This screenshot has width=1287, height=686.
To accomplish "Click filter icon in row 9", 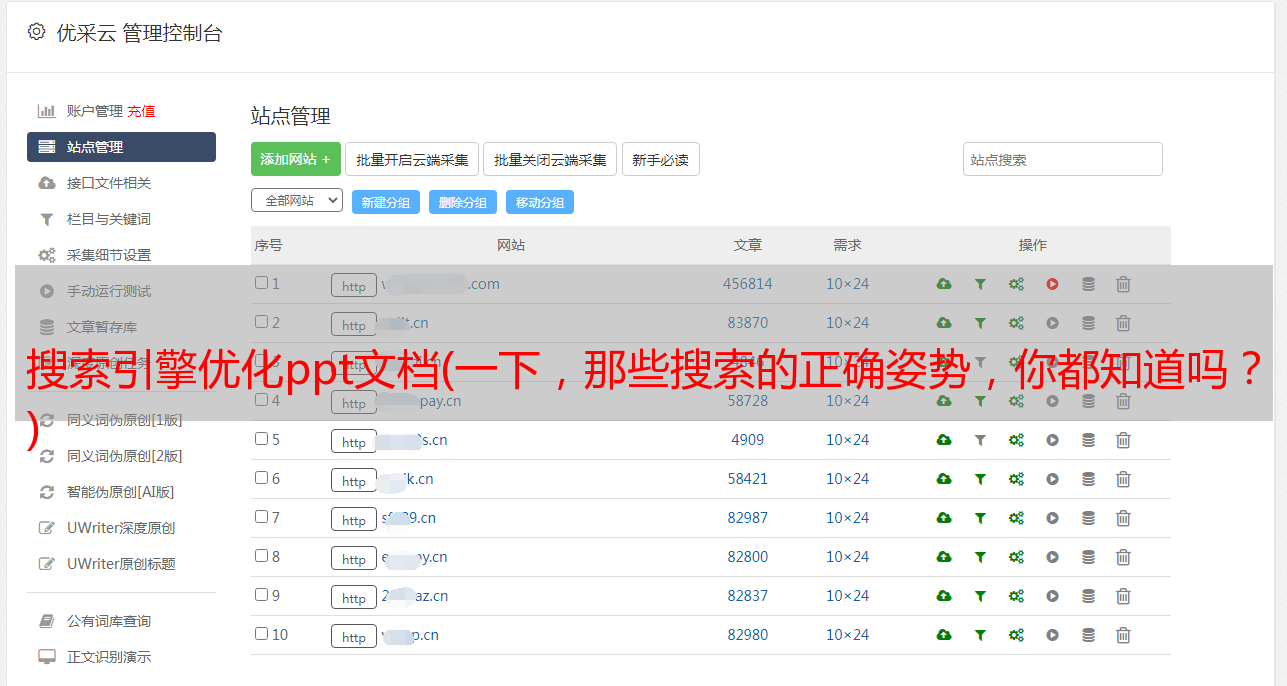I will click(x=980, y=596).
